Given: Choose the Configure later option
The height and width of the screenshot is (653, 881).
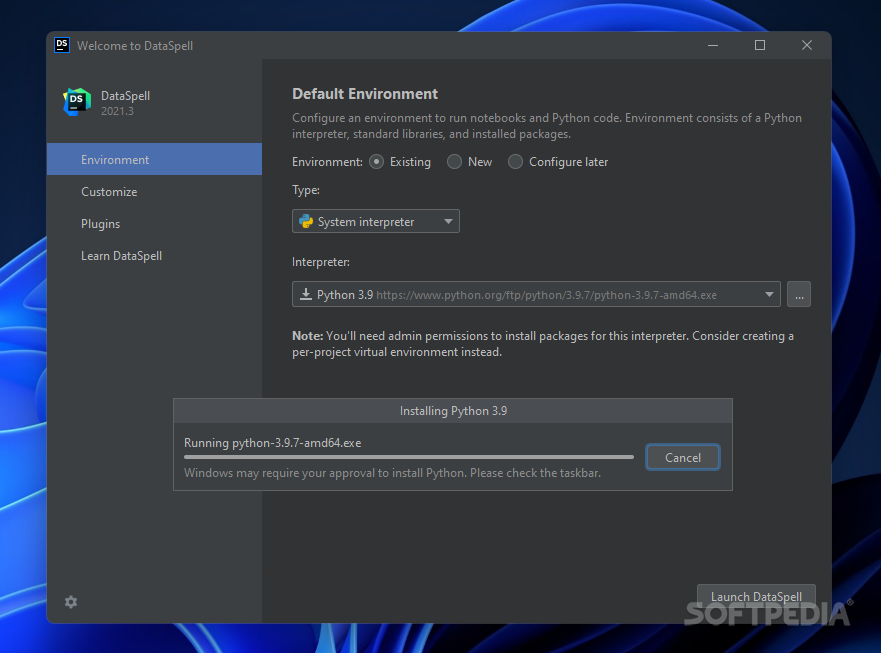Looking at the screenshot, I should [515, 162].
